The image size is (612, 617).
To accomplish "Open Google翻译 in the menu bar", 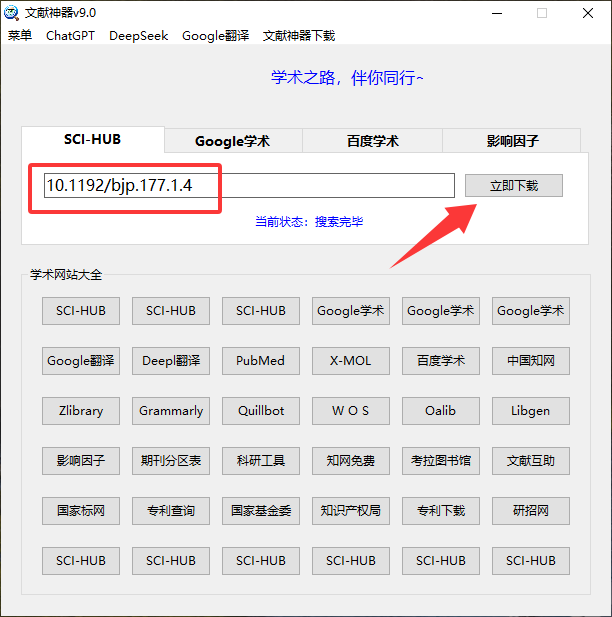I will [216, 36].
